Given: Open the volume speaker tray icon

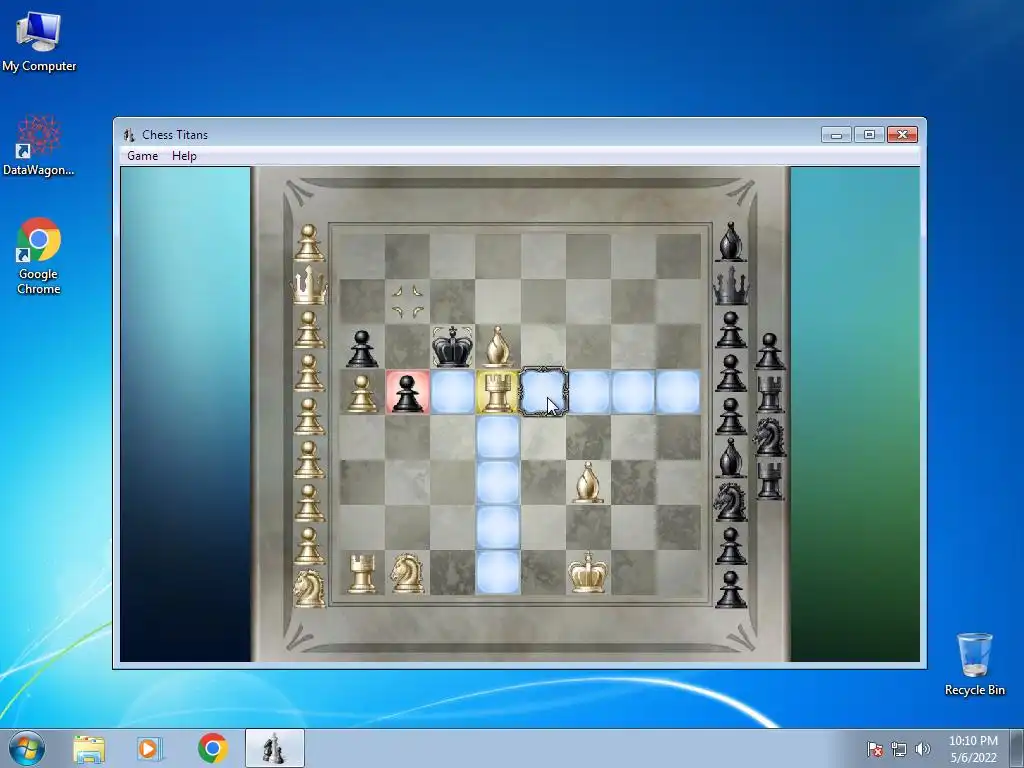Looking at the screenshot, I should click(922, 749).
